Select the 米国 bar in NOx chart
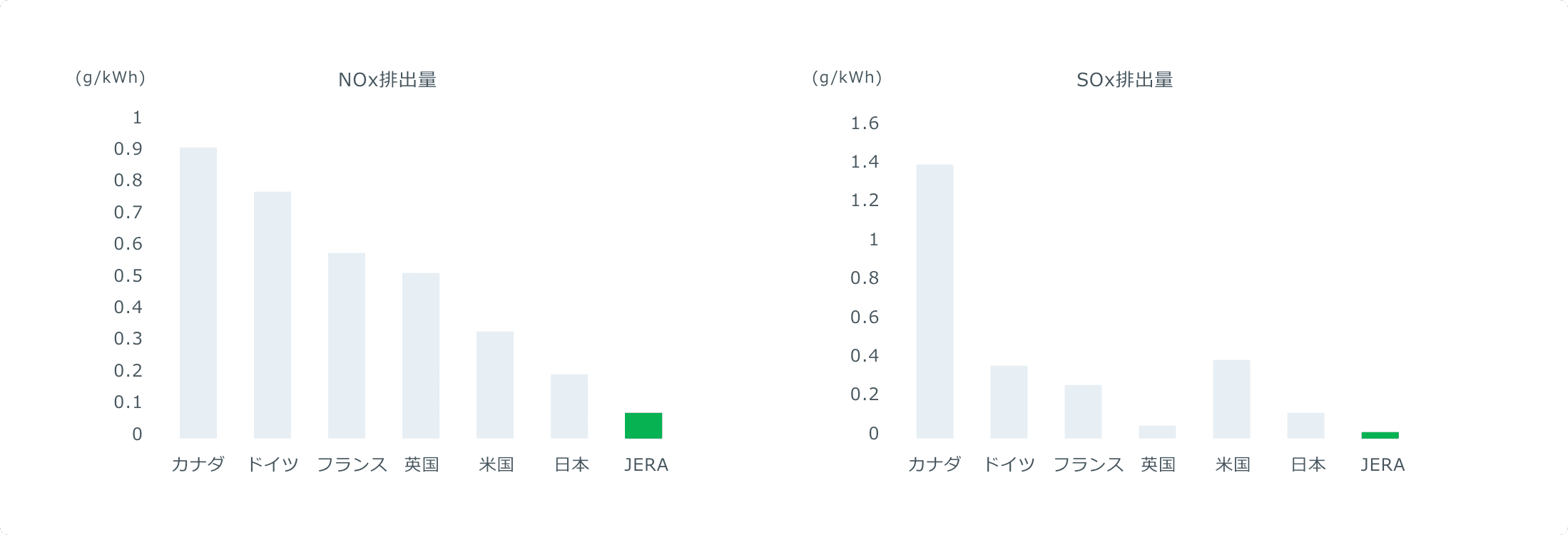 pos(495,384)
